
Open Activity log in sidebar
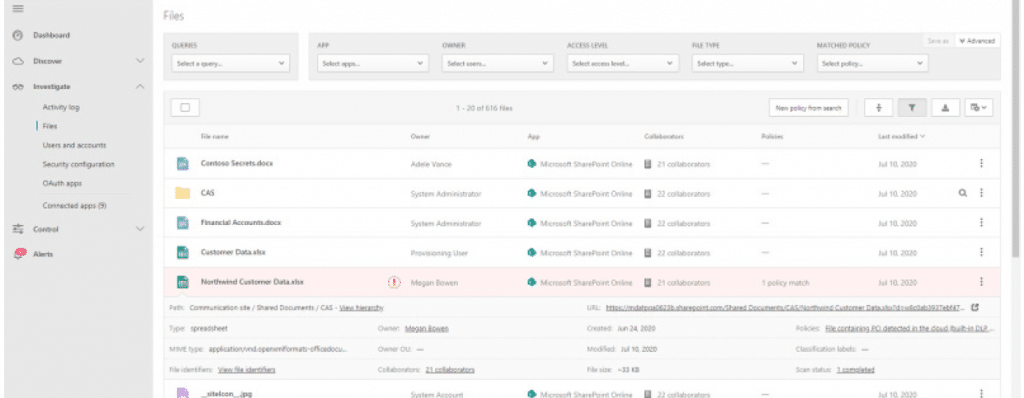(61, 107)
